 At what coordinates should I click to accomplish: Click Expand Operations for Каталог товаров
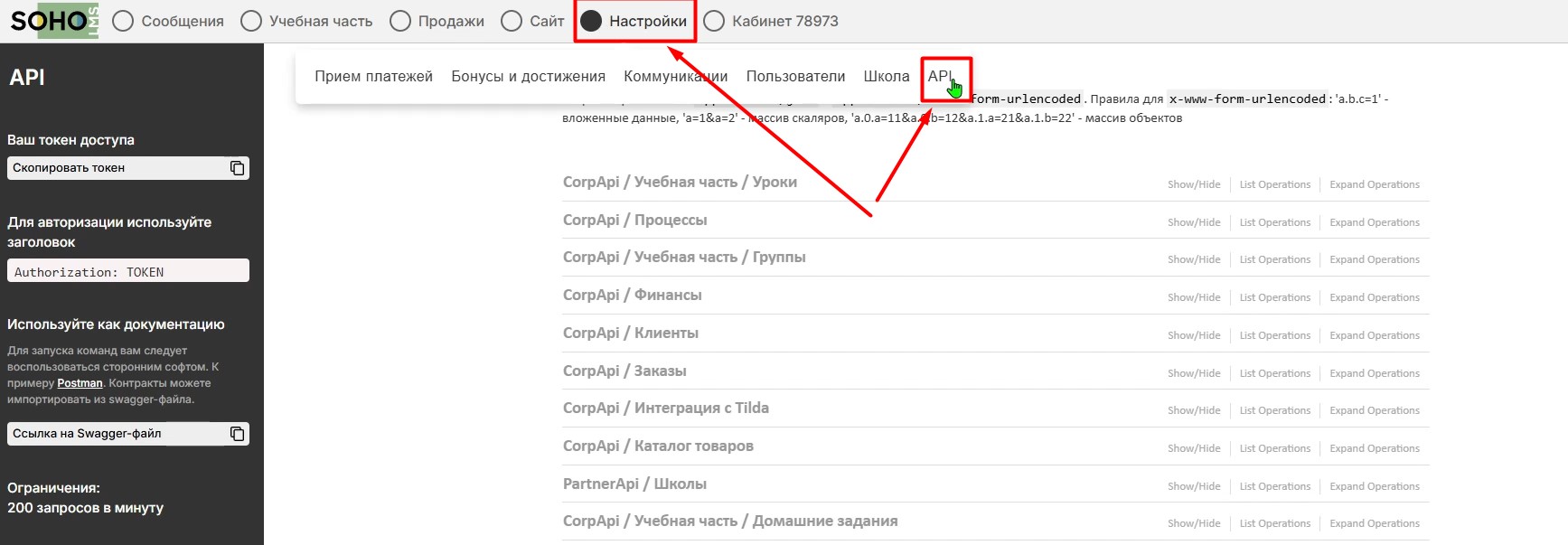pyautogui.click(x=1374, y=448)
